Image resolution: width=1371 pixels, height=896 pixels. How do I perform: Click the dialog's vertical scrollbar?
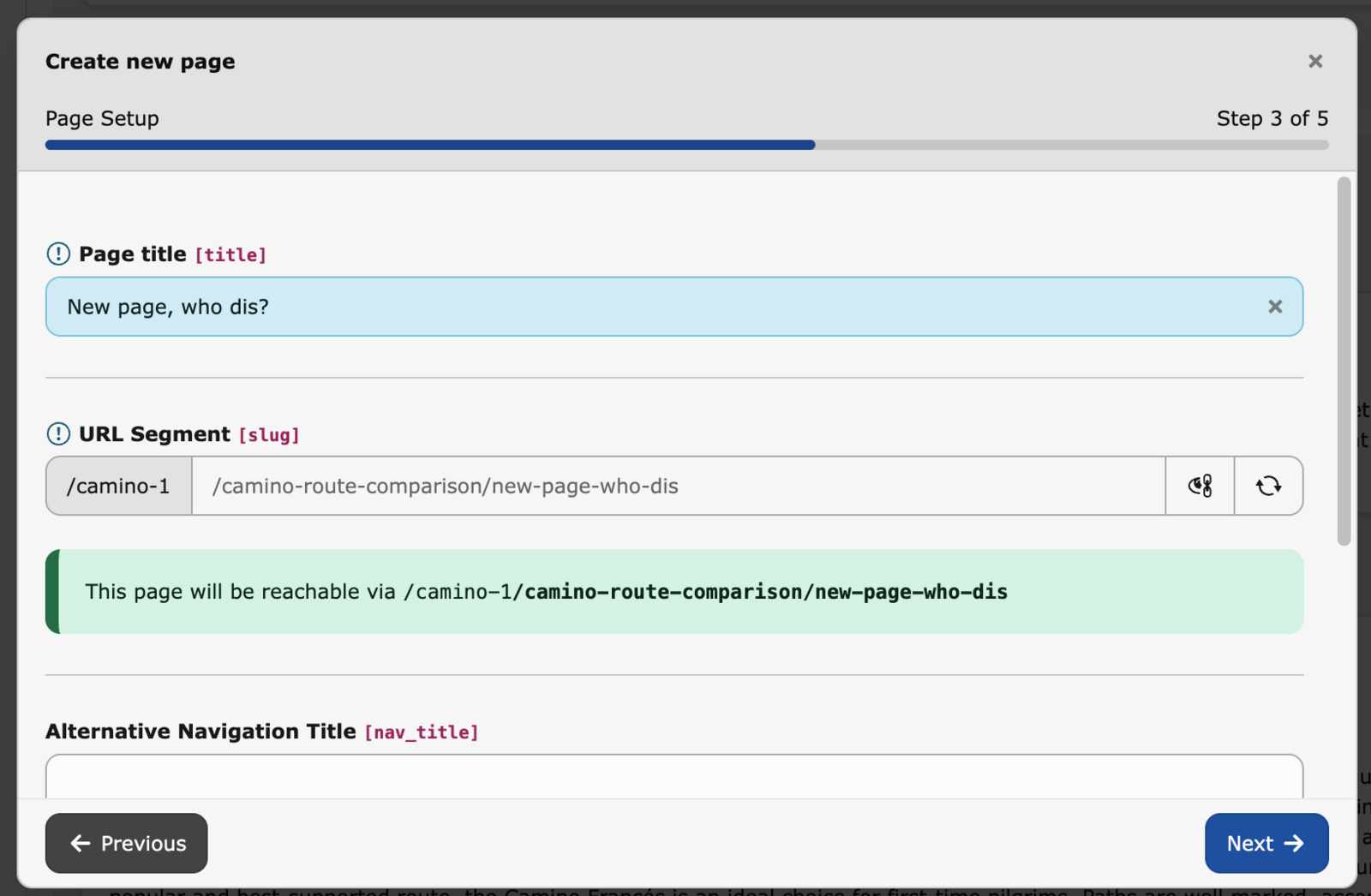tap(1344, 360)
